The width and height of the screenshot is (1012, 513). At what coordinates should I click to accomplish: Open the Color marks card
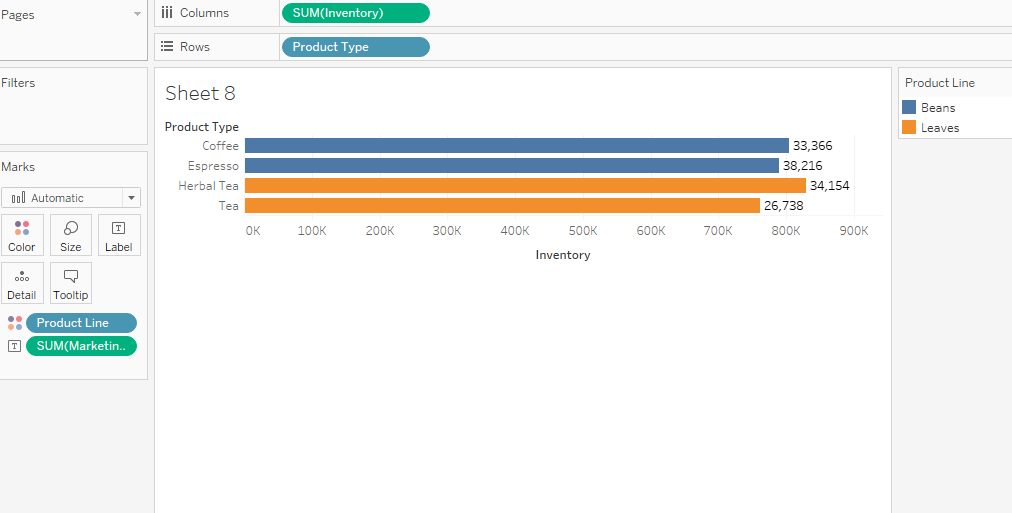click(22, 235)
